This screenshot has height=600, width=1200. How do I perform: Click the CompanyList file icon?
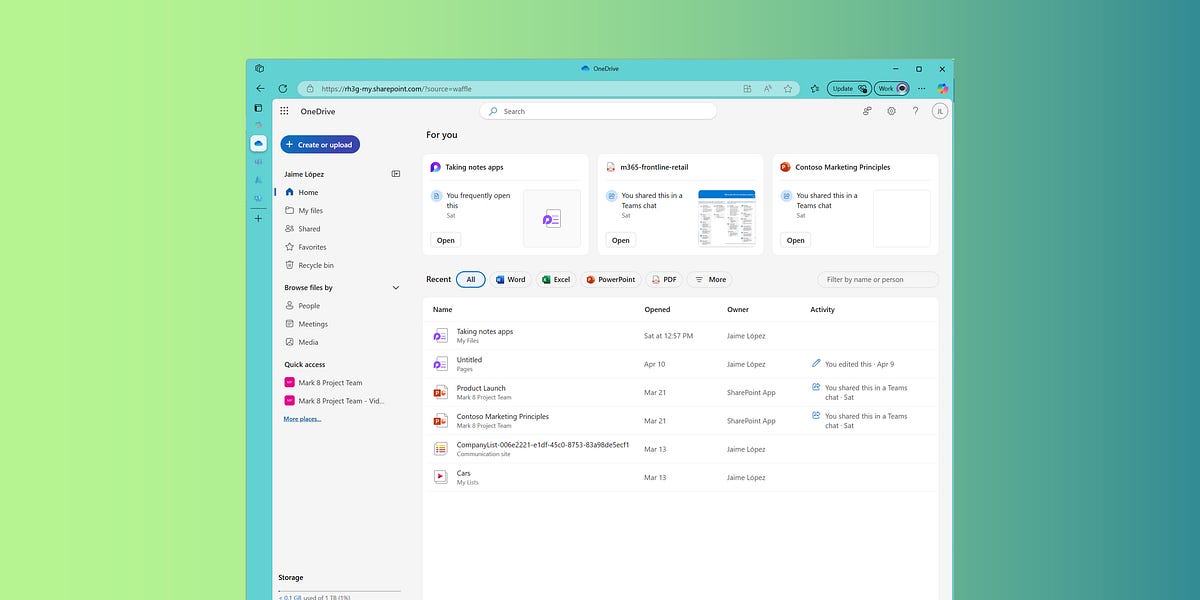440,449
